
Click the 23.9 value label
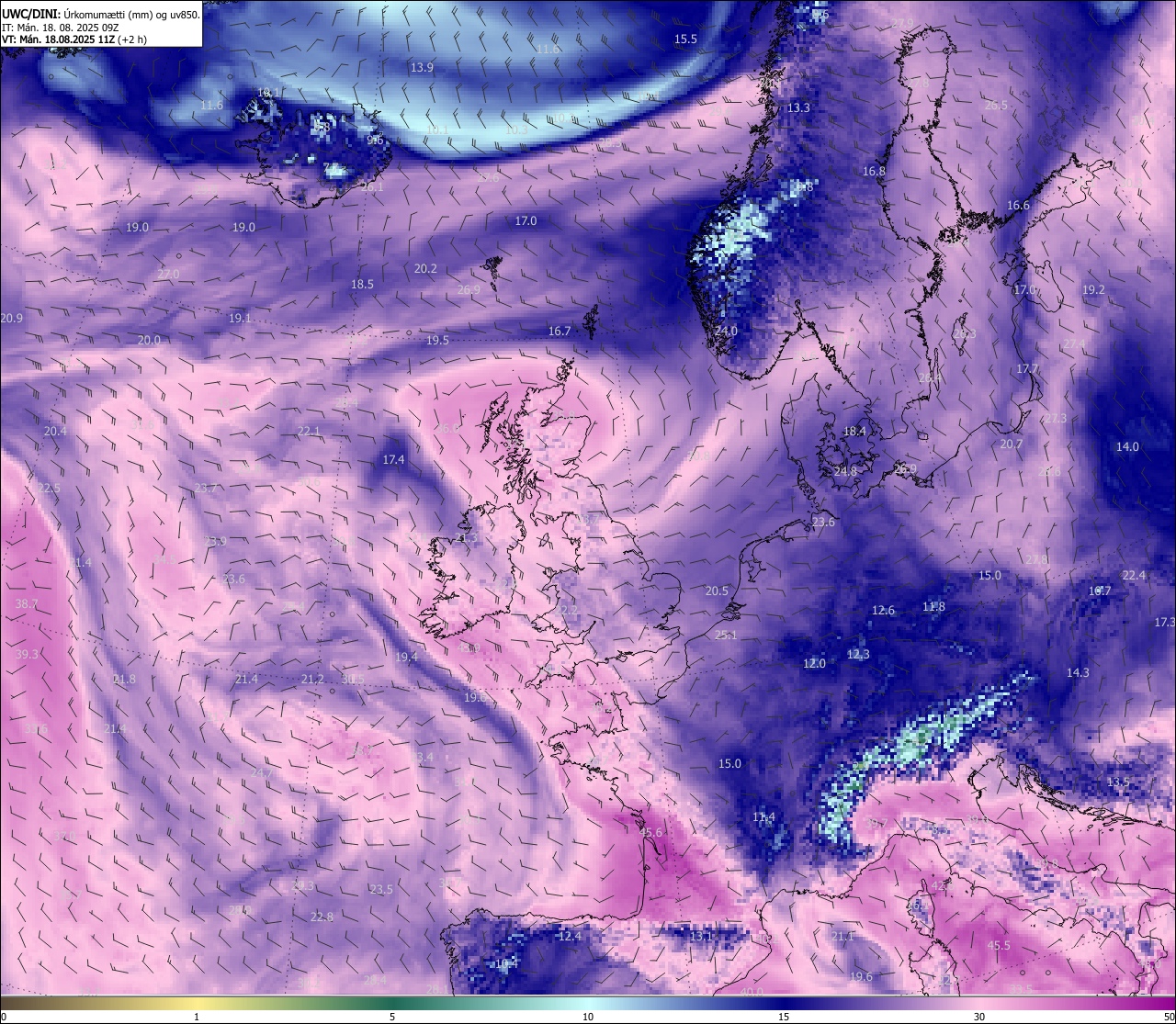(x=215, y=542)
